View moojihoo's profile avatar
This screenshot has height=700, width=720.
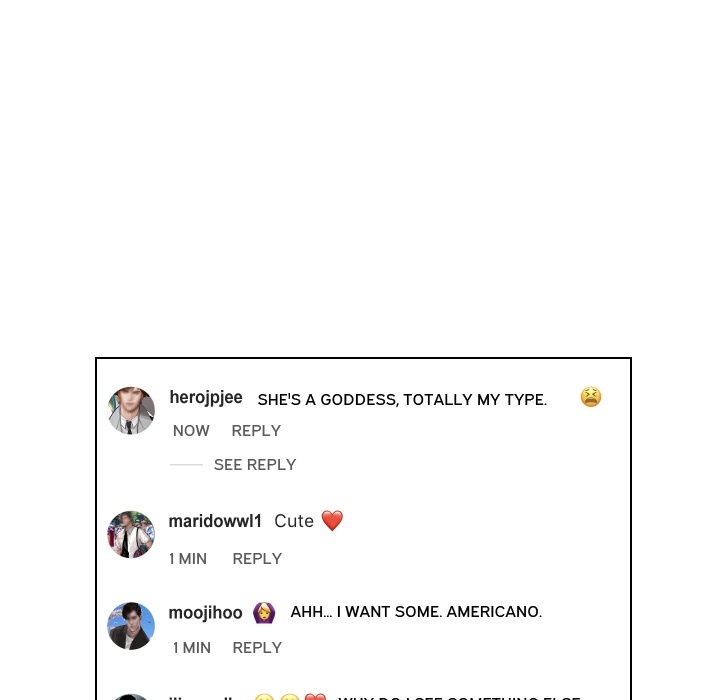(x=131, y=626)
